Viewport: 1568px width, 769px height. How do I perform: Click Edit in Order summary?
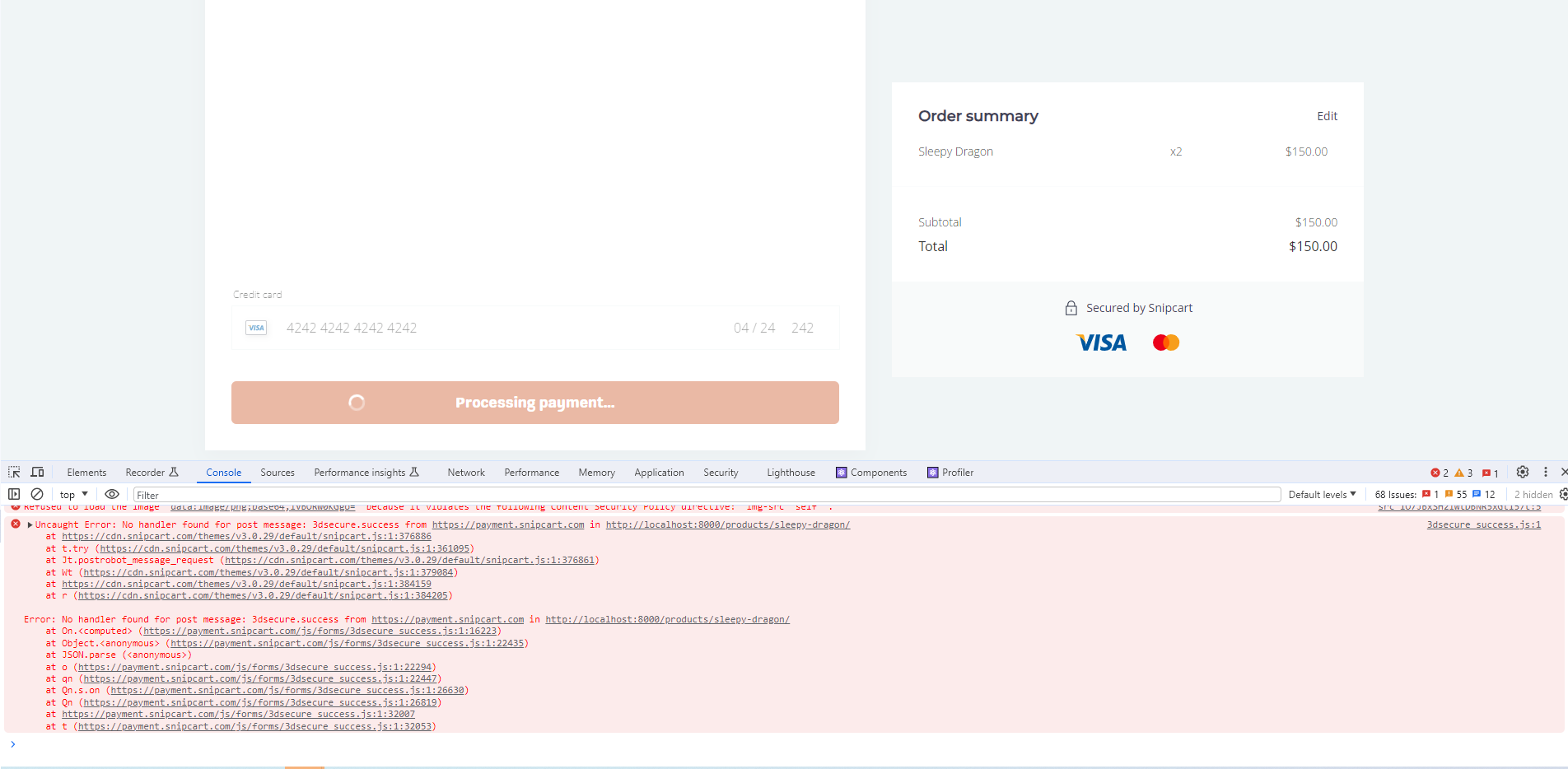(1327, 116)
